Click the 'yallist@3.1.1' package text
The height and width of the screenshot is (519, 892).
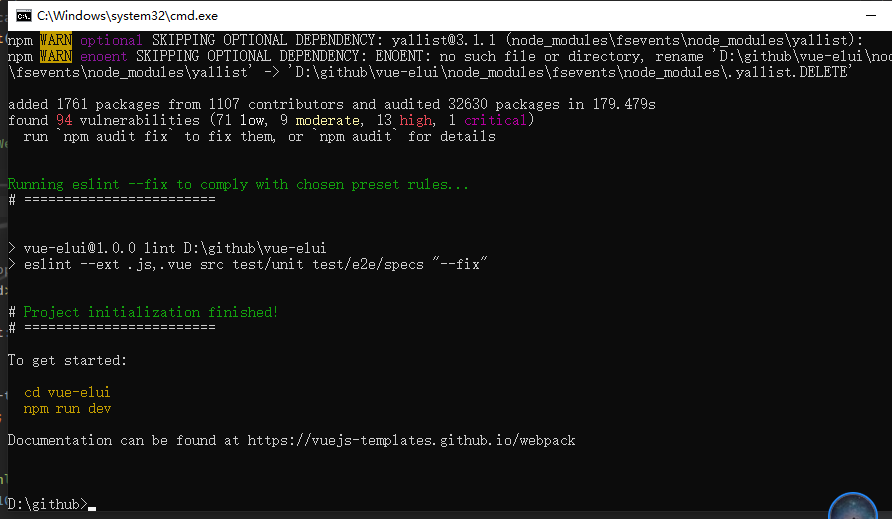tap(444, 40)
